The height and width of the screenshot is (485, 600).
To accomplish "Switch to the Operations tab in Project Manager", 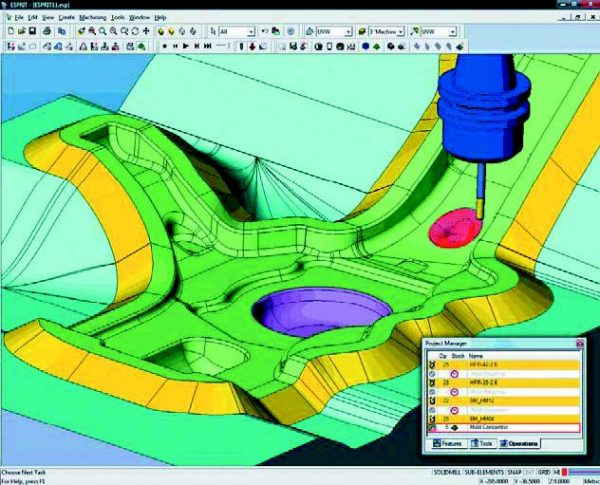I will pyautogui.click(x=519, y=443).
